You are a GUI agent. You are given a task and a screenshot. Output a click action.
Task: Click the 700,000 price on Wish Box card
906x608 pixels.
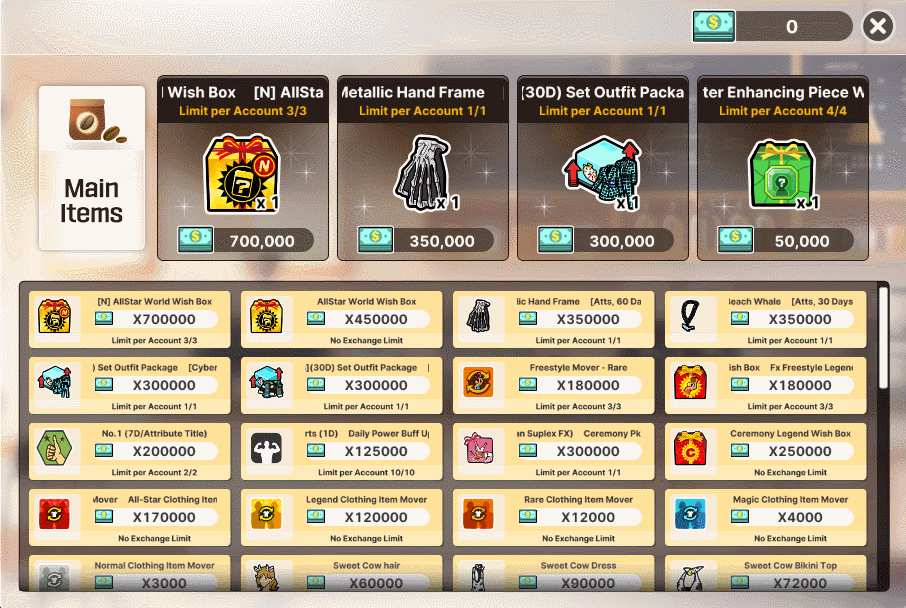[x=262, y=241]
